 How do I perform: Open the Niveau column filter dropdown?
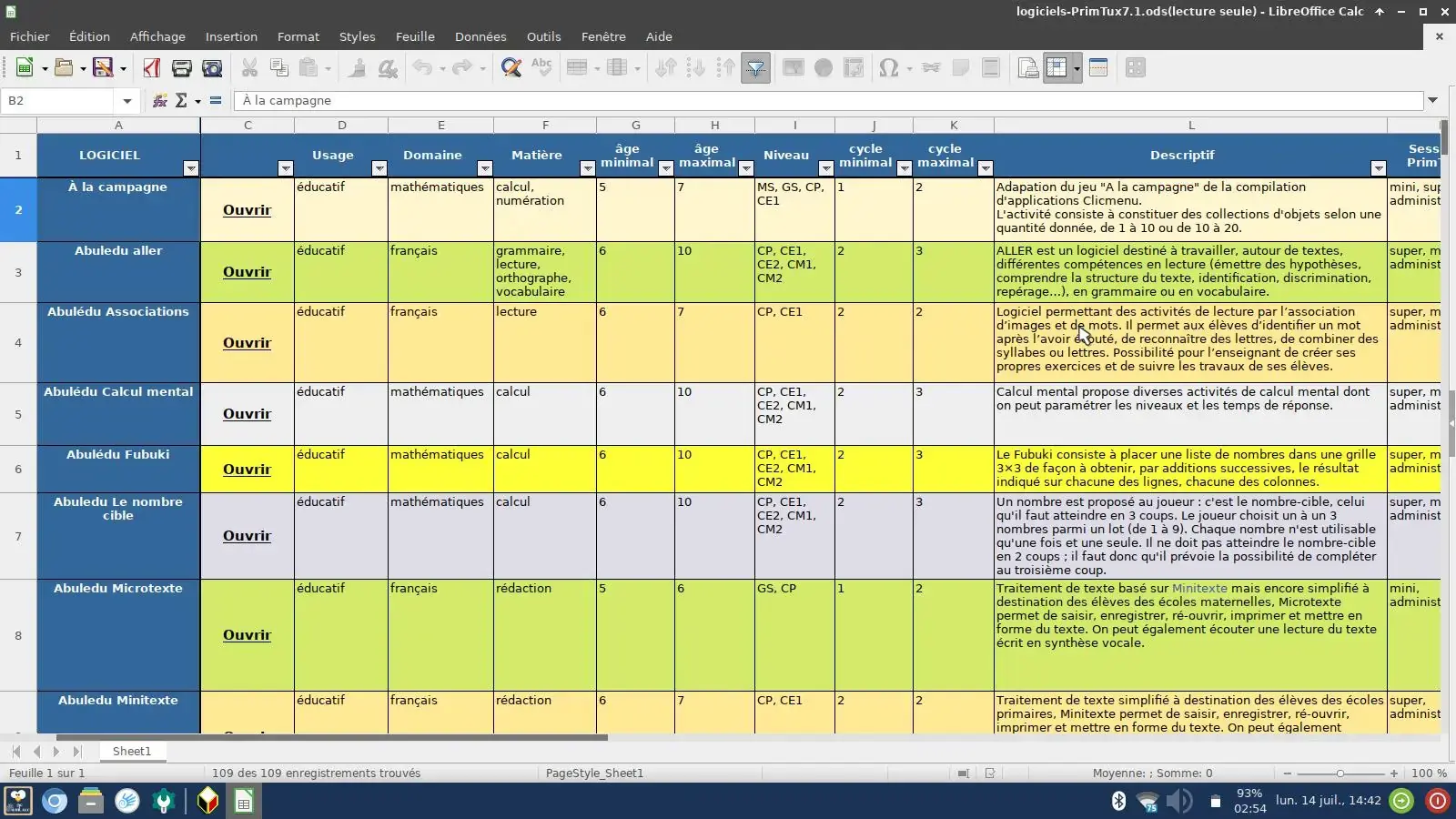(826, 168)
